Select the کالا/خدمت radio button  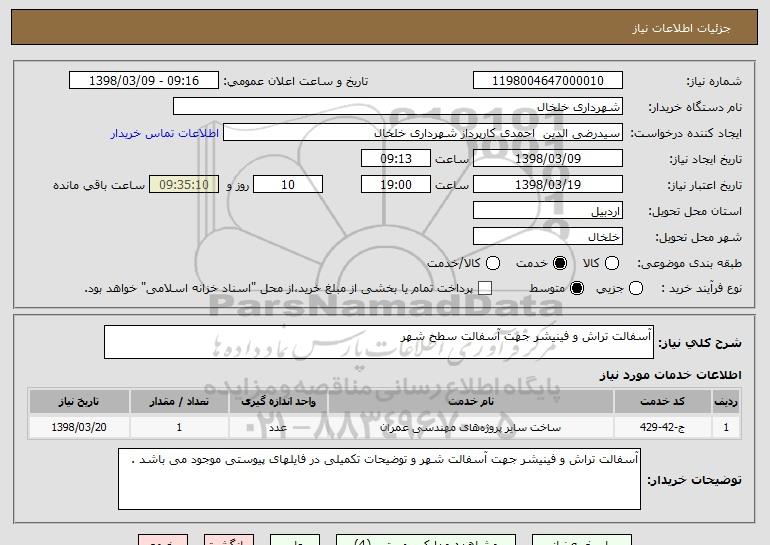click(493, 263)
